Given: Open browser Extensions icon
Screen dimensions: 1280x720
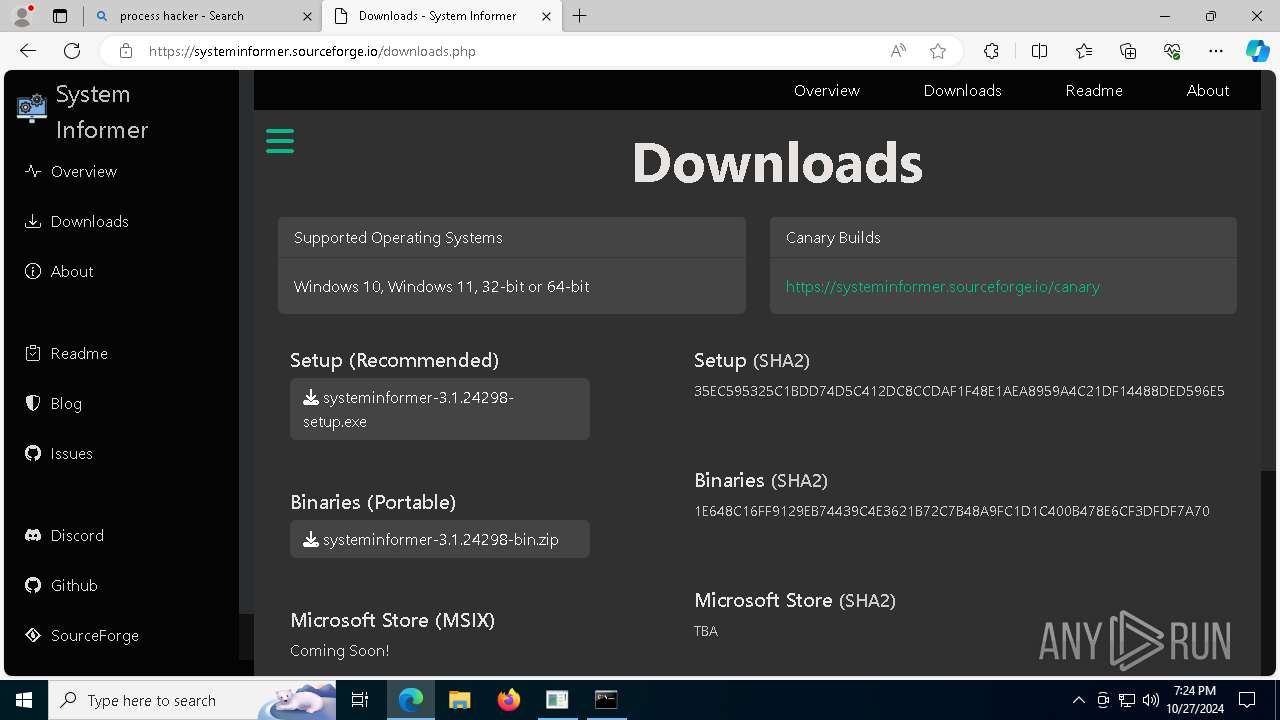Looking at the screenshot, I should (991, 51).
